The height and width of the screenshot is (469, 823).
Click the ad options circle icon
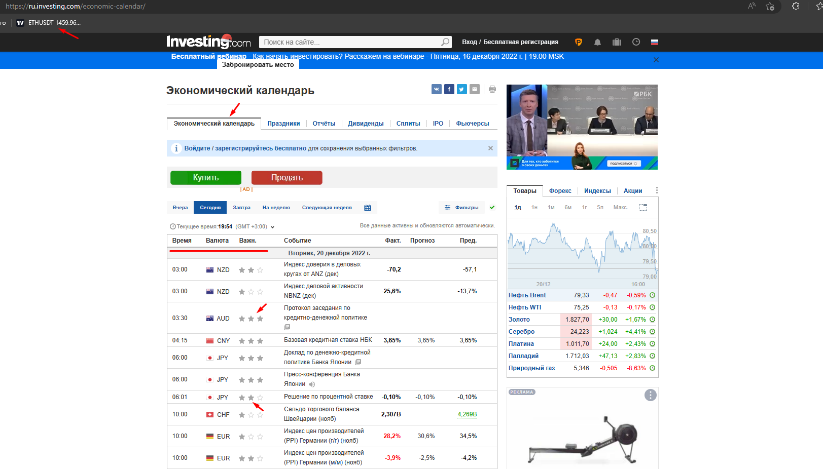(650, 395)
